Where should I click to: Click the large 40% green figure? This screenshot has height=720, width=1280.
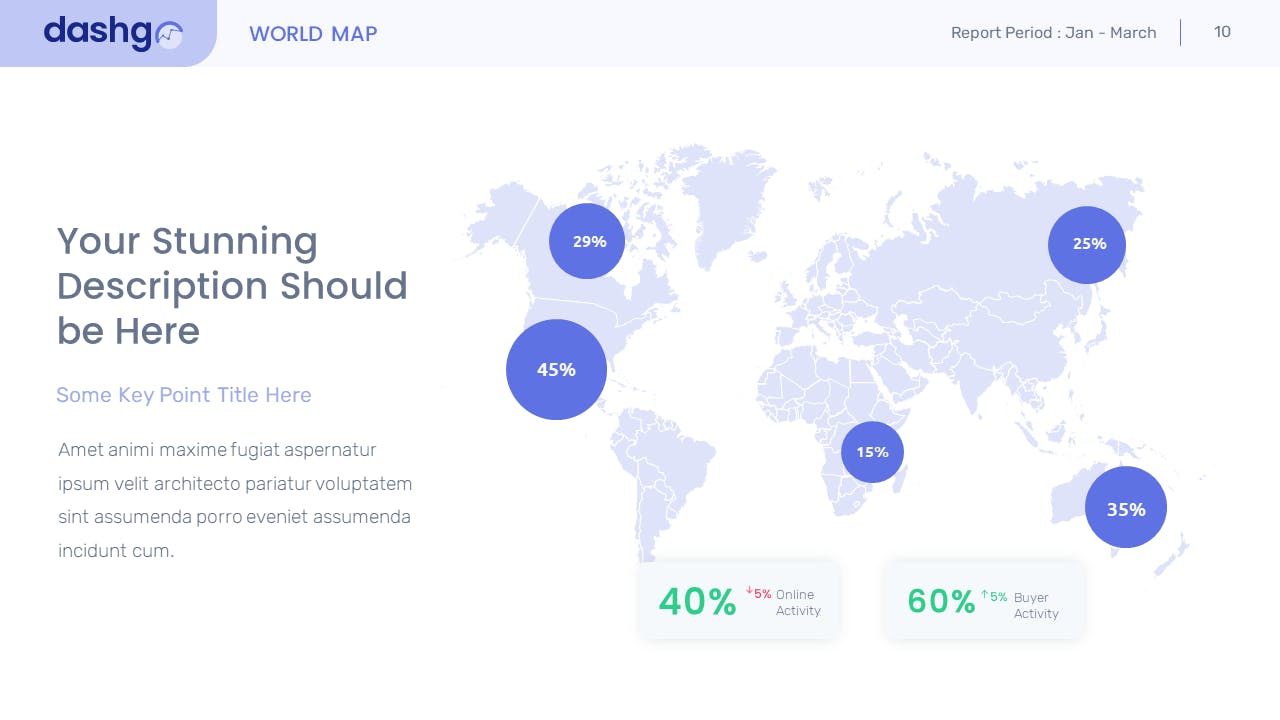[x=697, y=601]
